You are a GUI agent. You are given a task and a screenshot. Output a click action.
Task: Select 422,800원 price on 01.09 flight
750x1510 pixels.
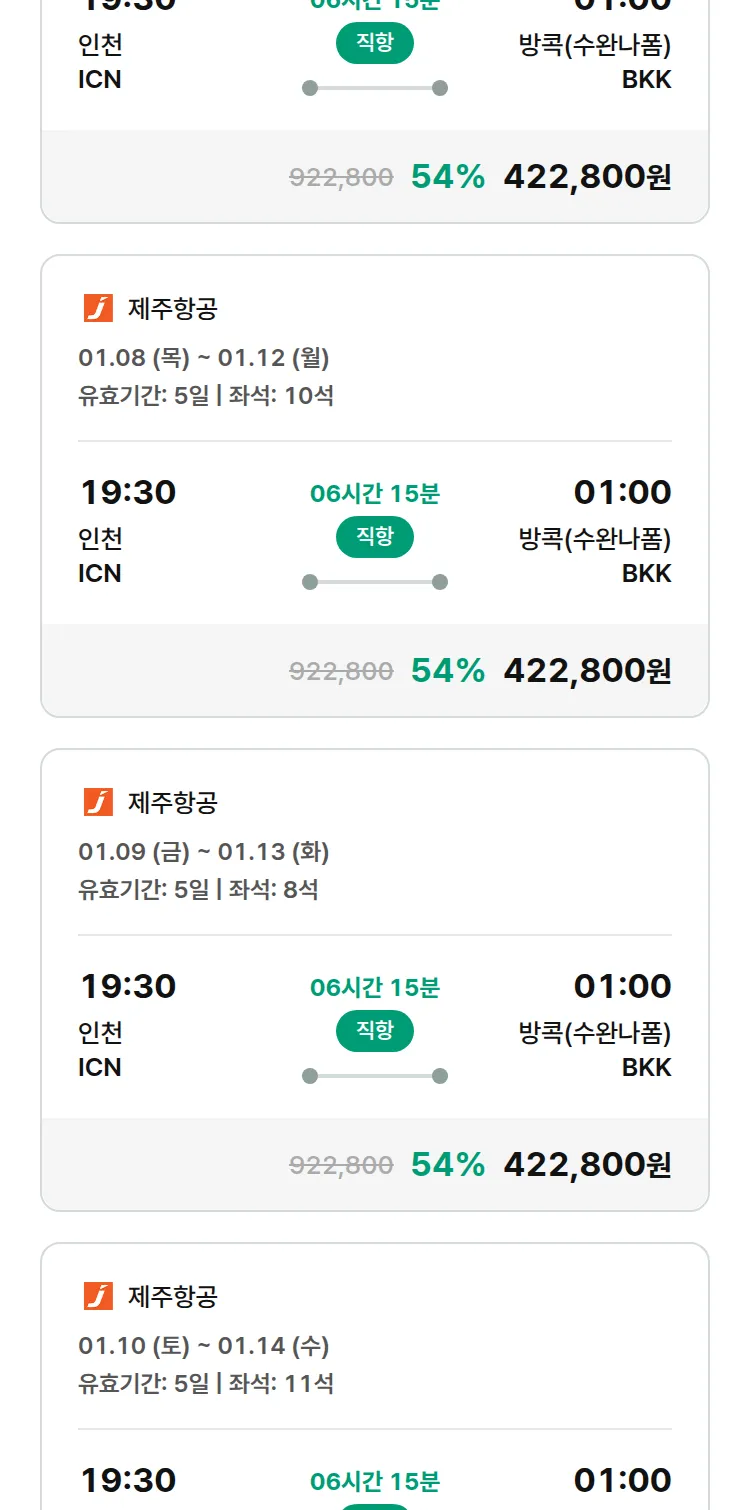(x=587, y=1164)
